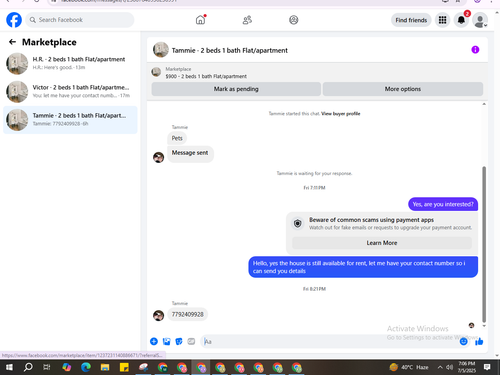Click the Tammie listing thumbnail in chat header

click(161, 50)
